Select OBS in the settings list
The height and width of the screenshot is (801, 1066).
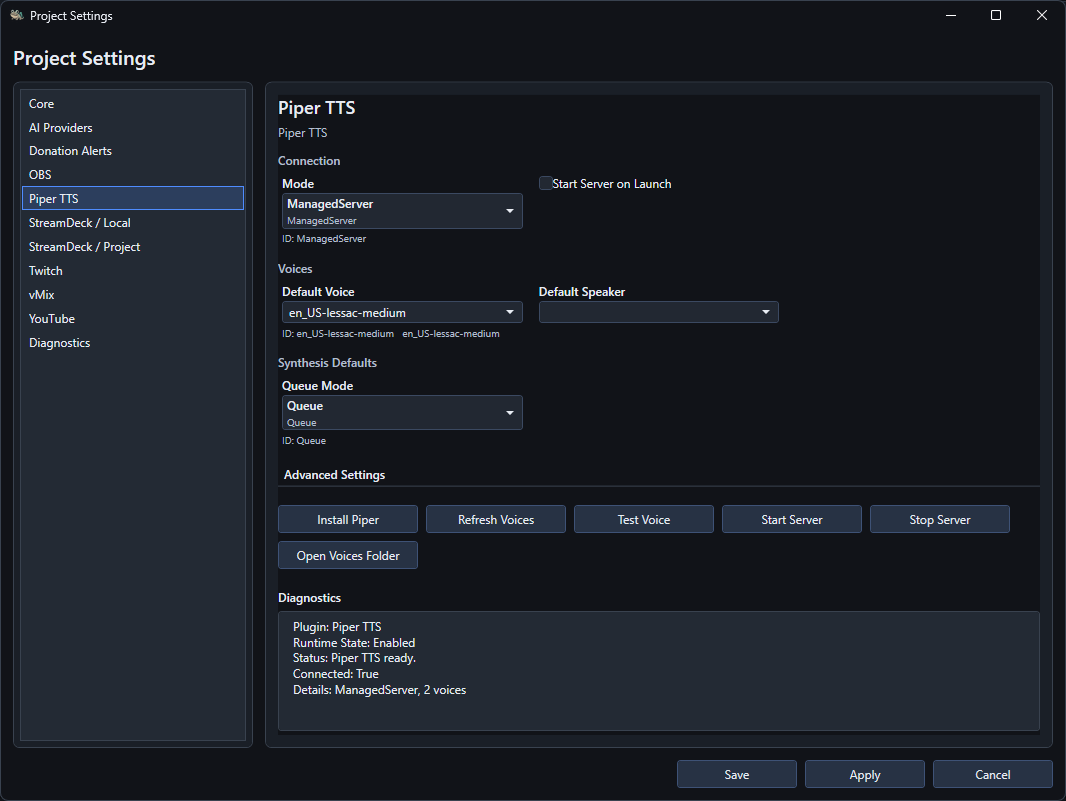132,175
